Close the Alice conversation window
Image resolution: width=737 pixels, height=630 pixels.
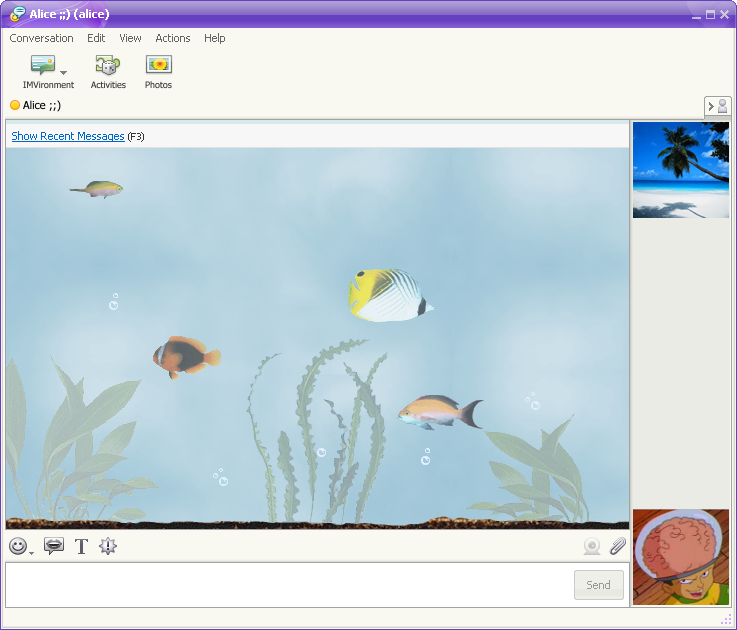pyautogui.click(x=724, y=15)
